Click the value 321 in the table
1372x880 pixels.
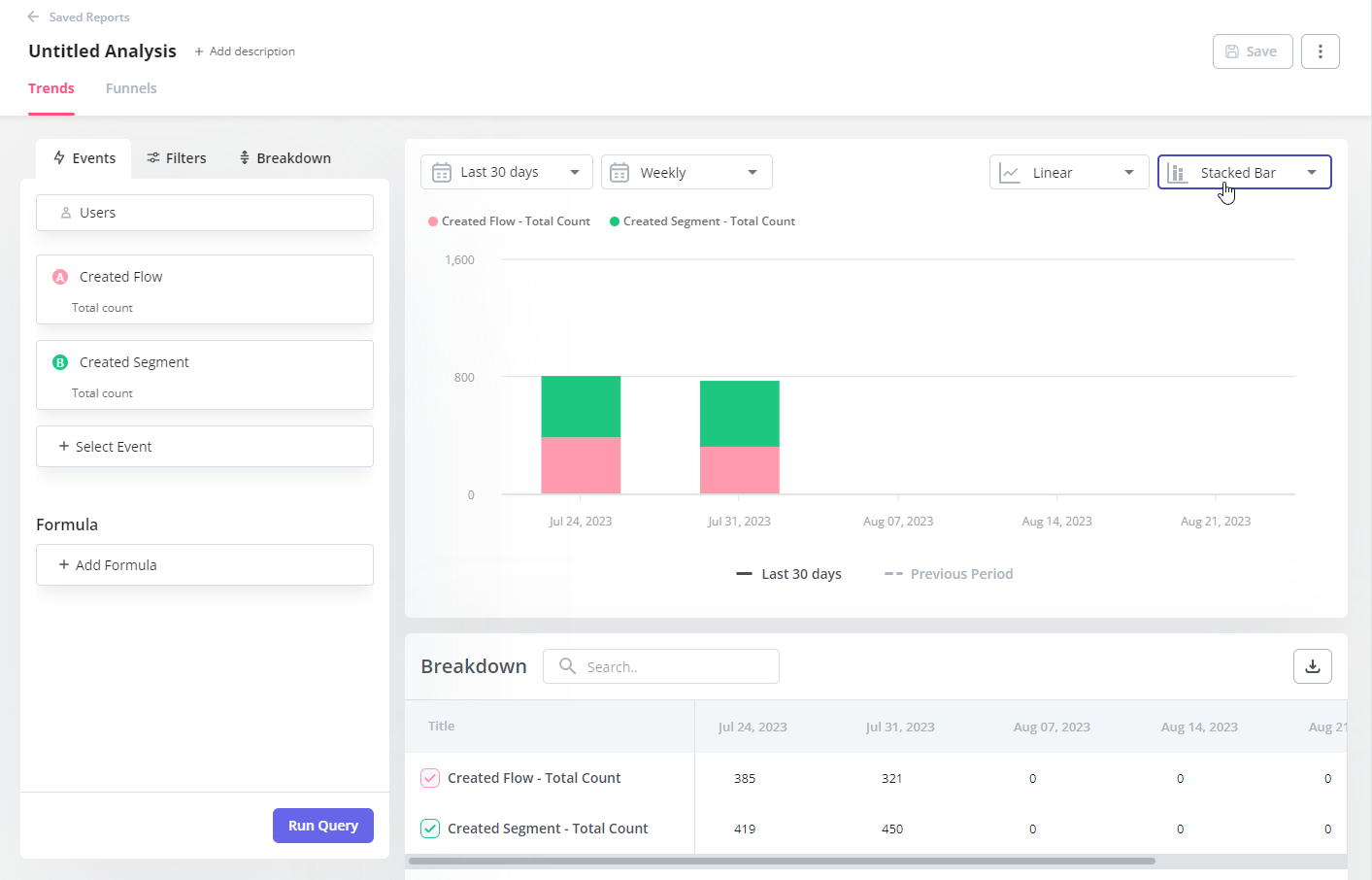(x=892, y=778)
